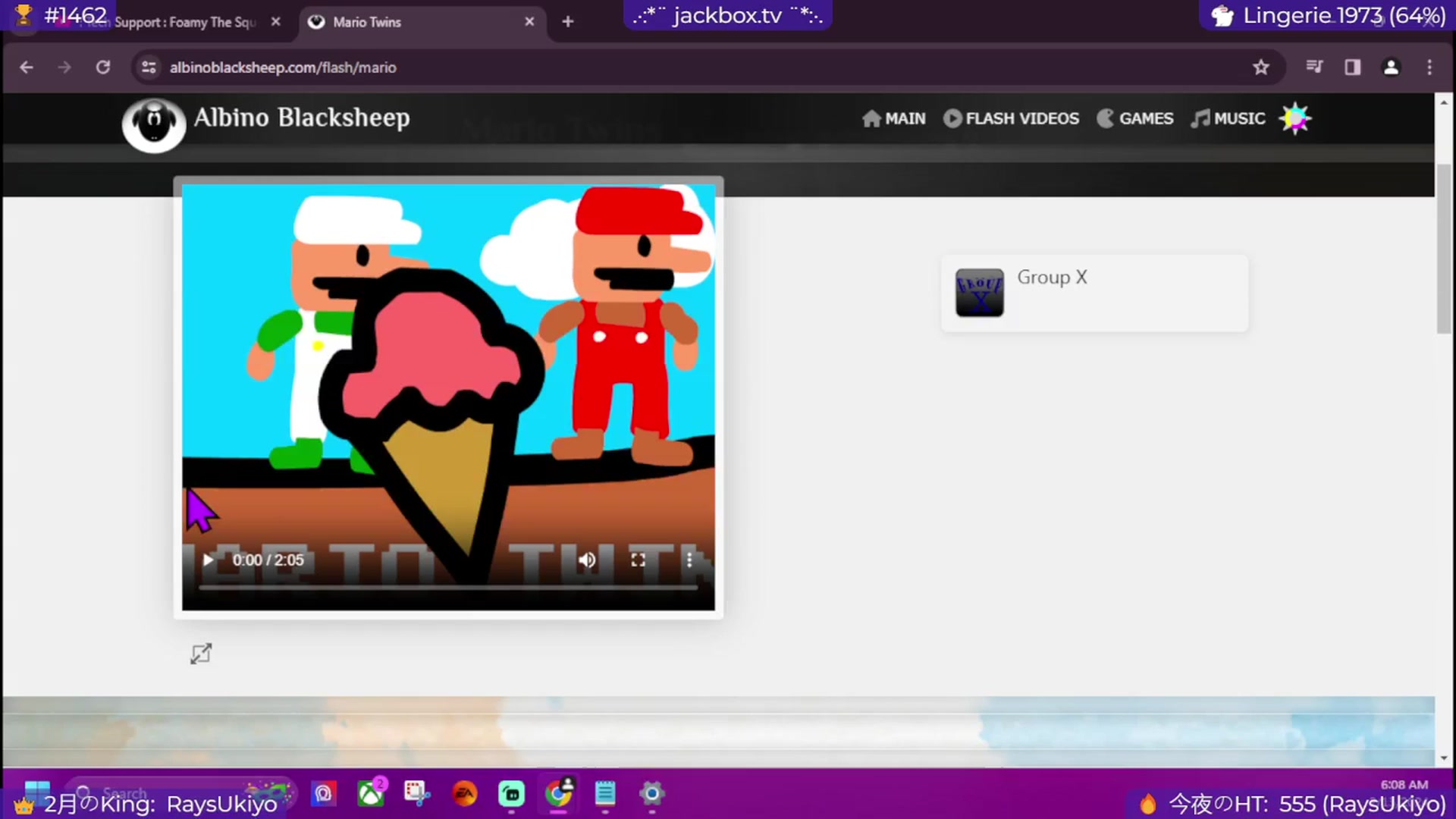Open a new browser tab
This screenshot has width=1456, height=819.
point(568,22)
